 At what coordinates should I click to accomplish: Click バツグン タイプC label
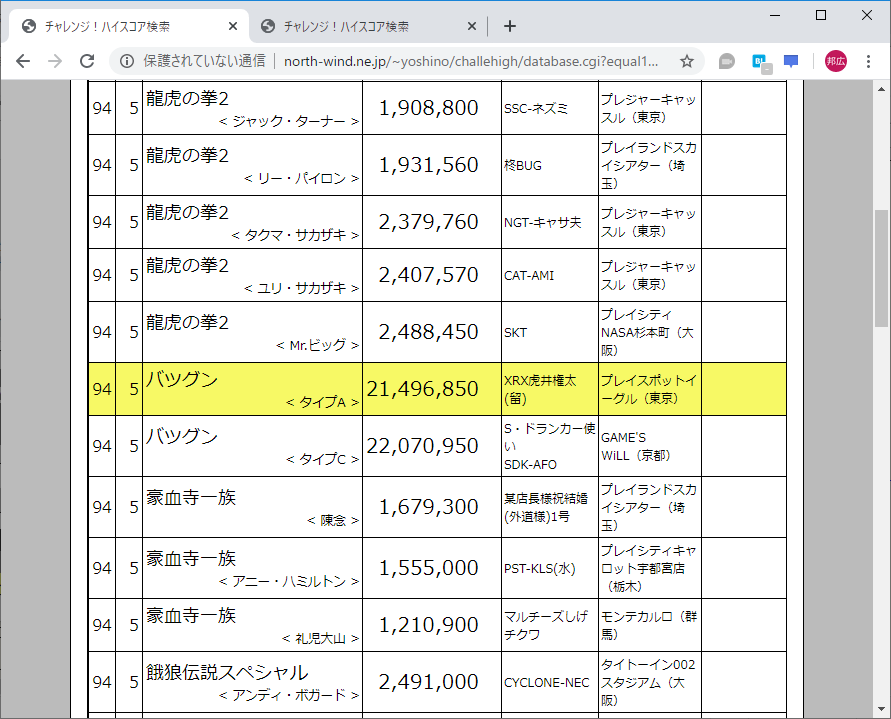click(322, 459)
